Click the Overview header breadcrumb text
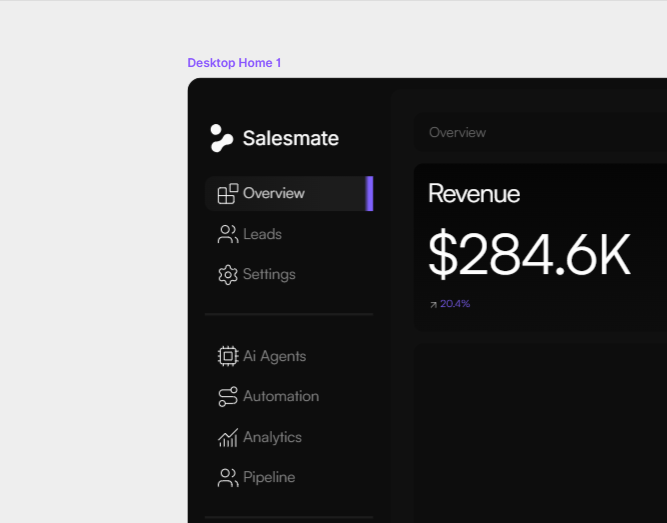This screenshot has height=523, width=667. tap(457, 133)
